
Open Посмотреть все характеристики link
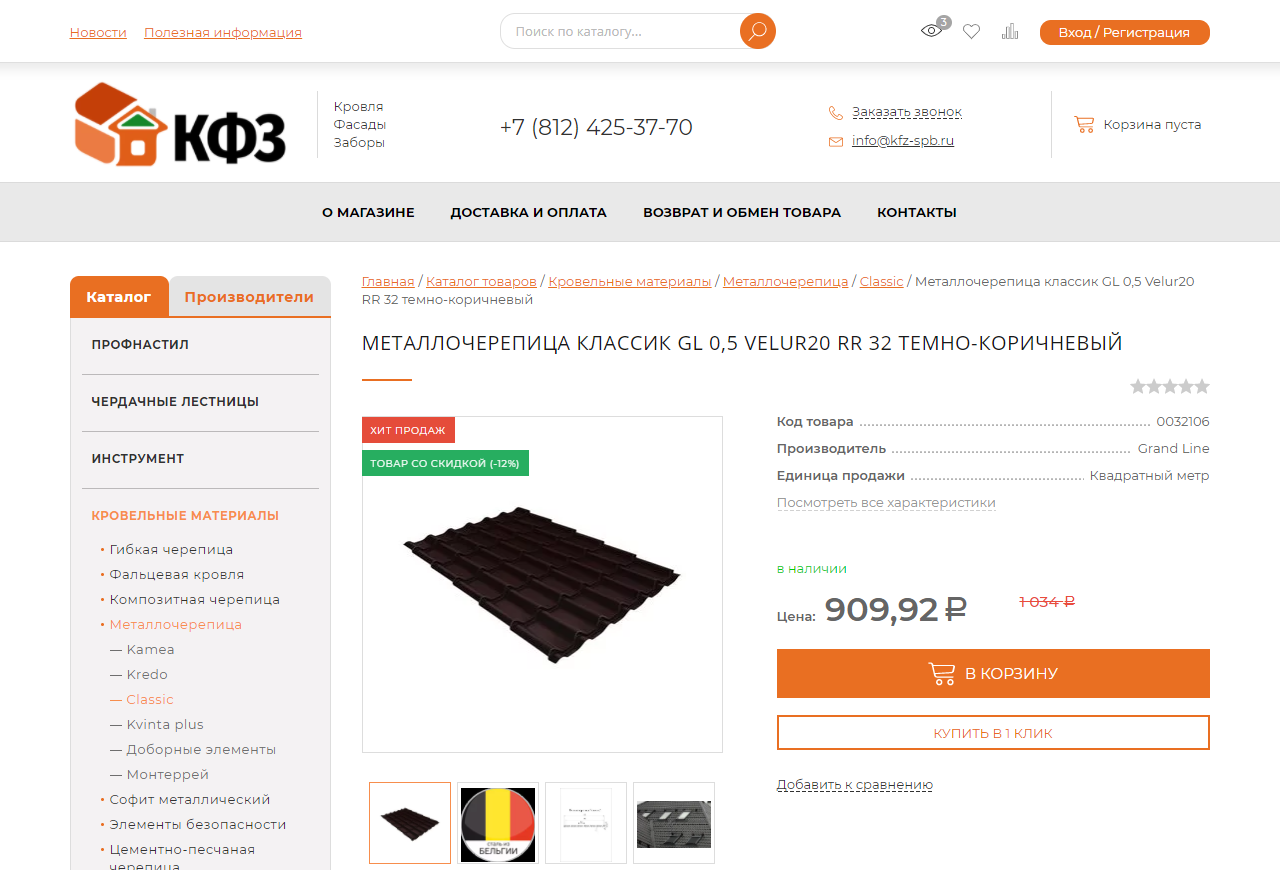click(x=886, y=503)
